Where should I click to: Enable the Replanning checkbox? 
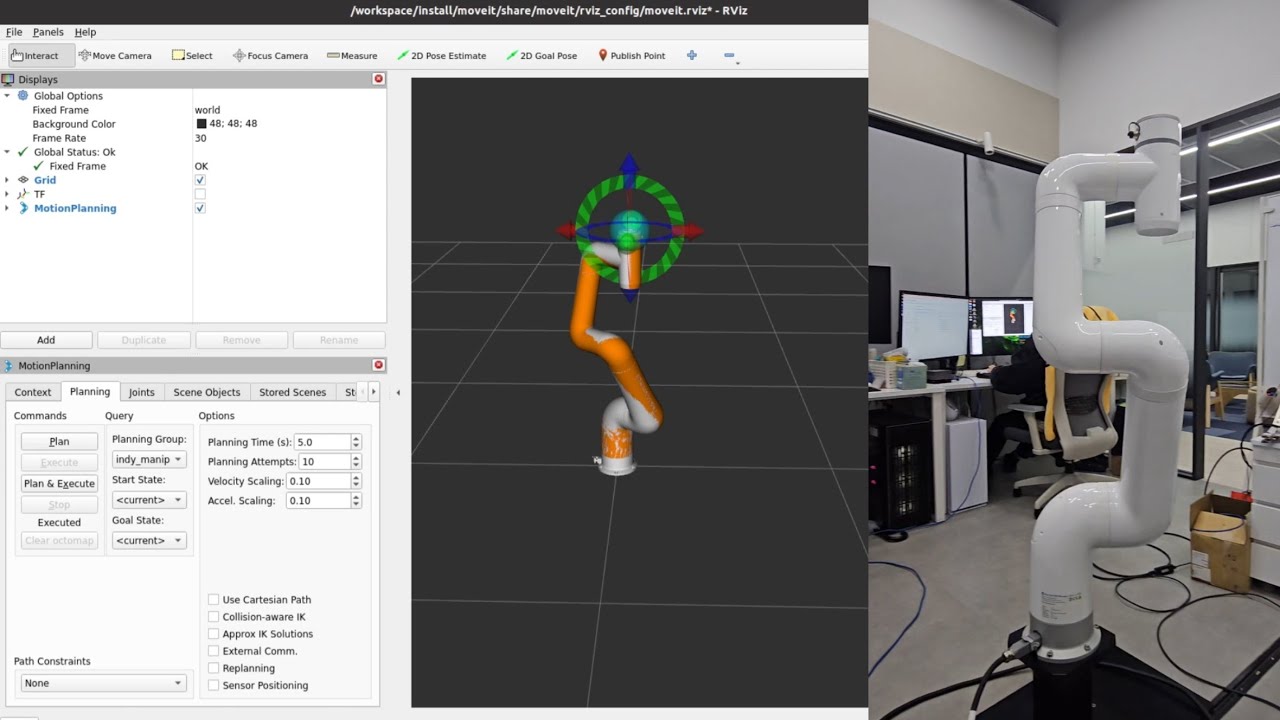tap(213, 668)
